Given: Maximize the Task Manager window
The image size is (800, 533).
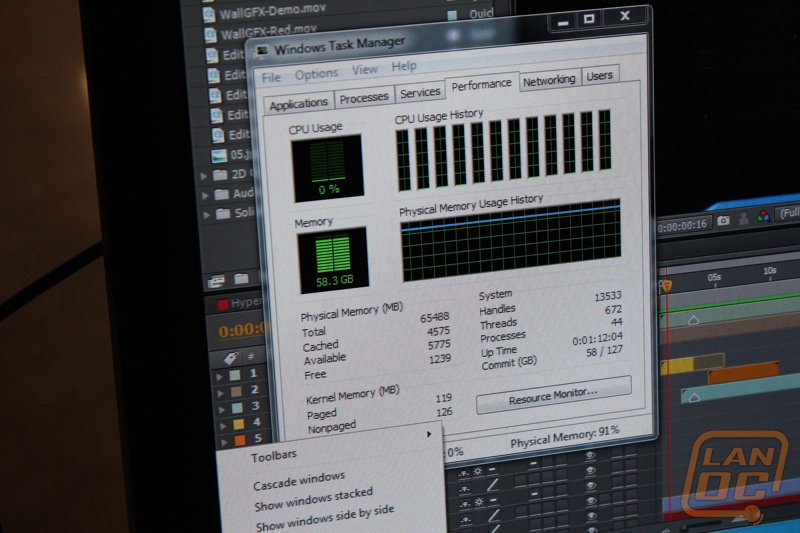Looking at the screenshot, I should 589,19.
